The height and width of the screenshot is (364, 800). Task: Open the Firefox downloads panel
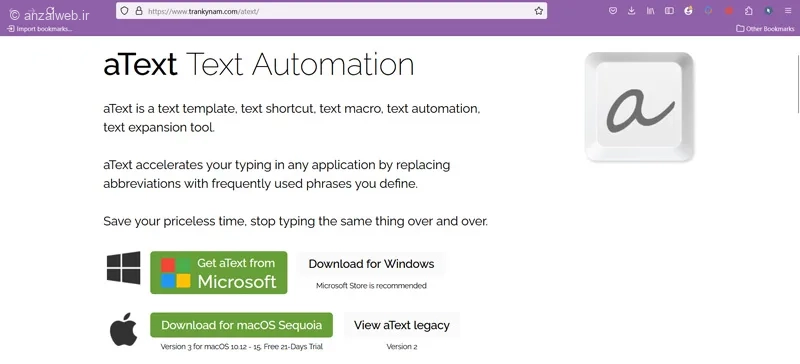tap(632, 11)
